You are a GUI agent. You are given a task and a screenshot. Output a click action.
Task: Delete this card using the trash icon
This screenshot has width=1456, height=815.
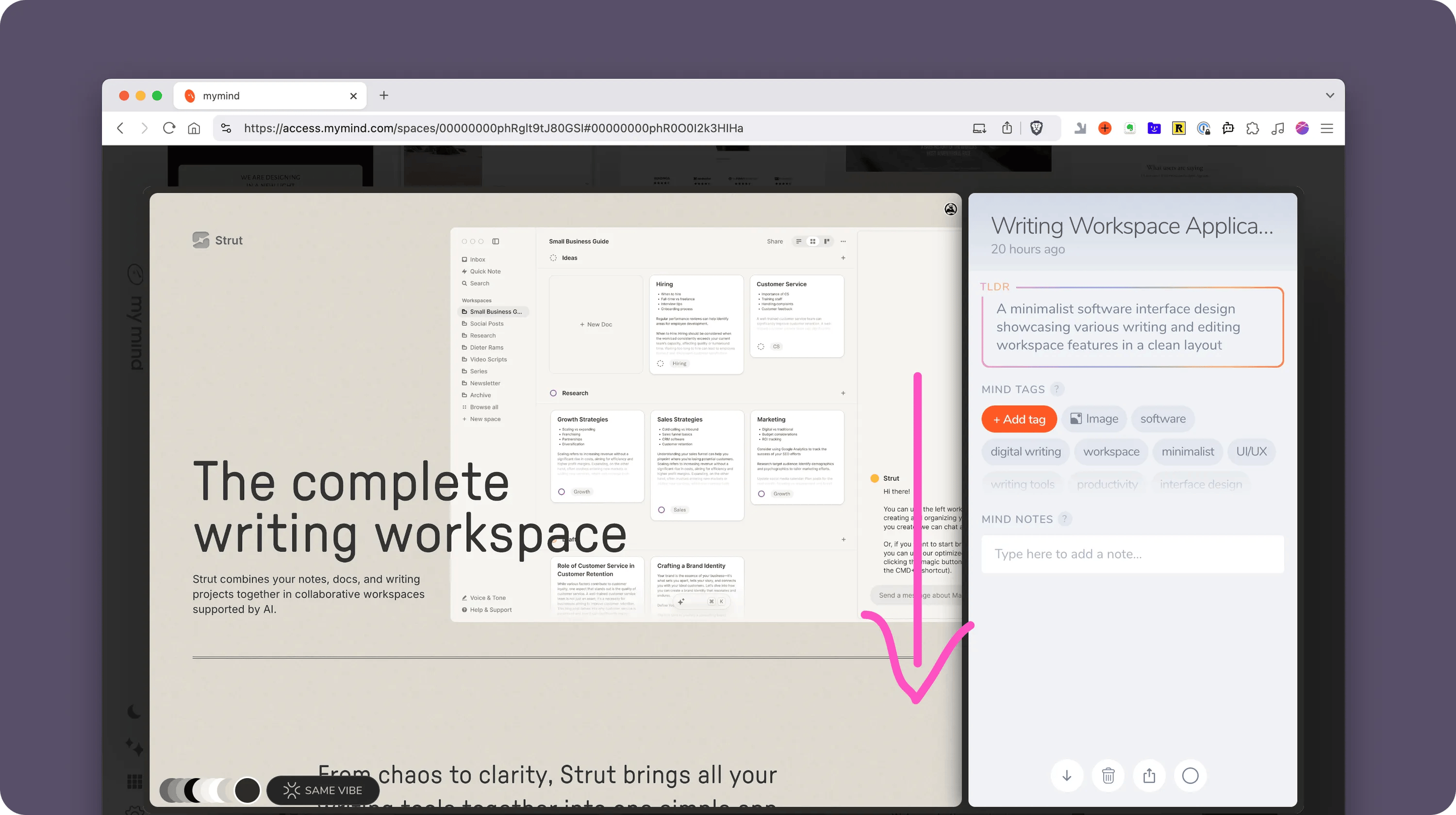pyautogui.click(x=1108, y=776)
